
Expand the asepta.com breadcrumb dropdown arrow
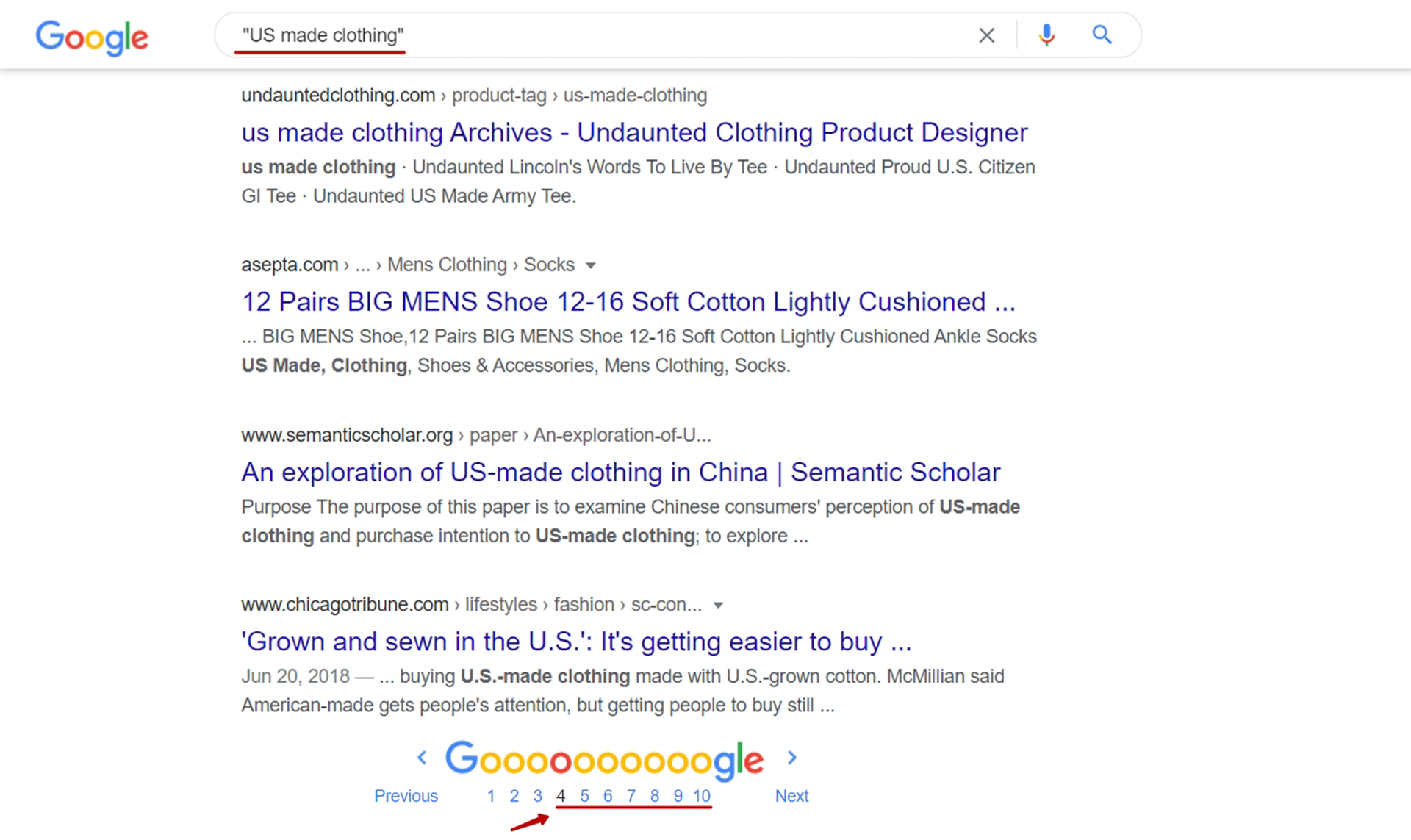tap(592, 265)
